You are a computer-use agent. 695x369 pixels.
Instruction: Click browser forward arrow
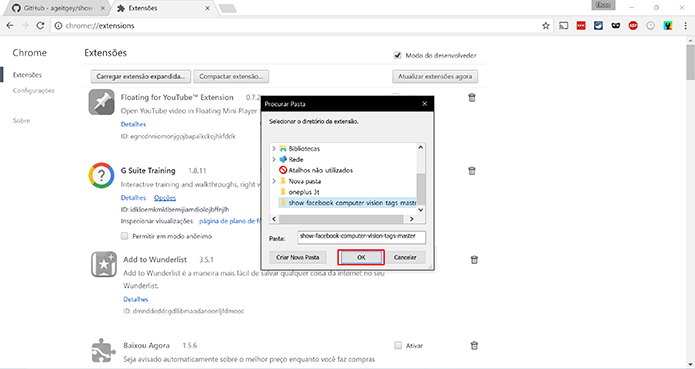25,26
